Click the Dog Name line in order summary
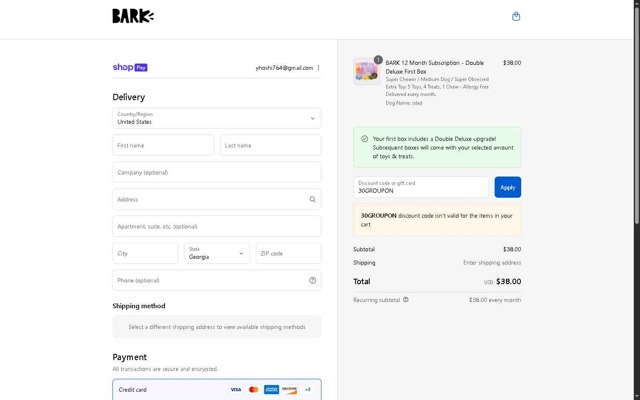Image resolution: width=640 pixels, height=400 pixels. point(404,103)
